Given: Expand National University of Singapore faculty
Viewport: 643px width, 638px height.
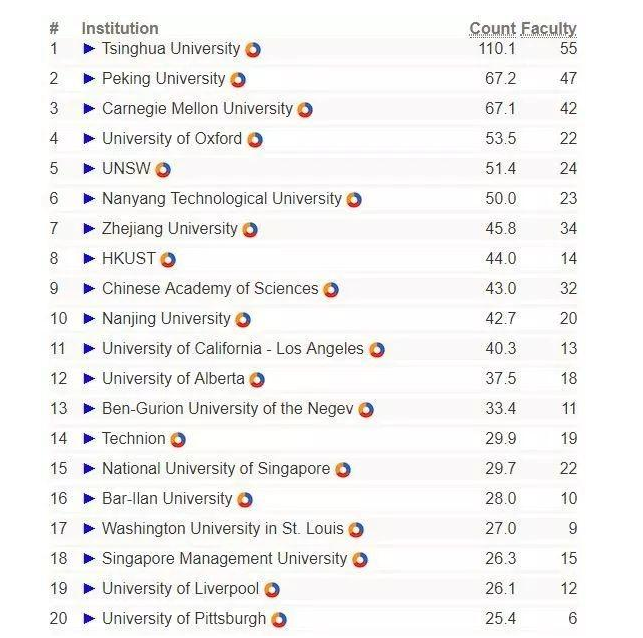Looking at the screenshot, I should 89,469.
